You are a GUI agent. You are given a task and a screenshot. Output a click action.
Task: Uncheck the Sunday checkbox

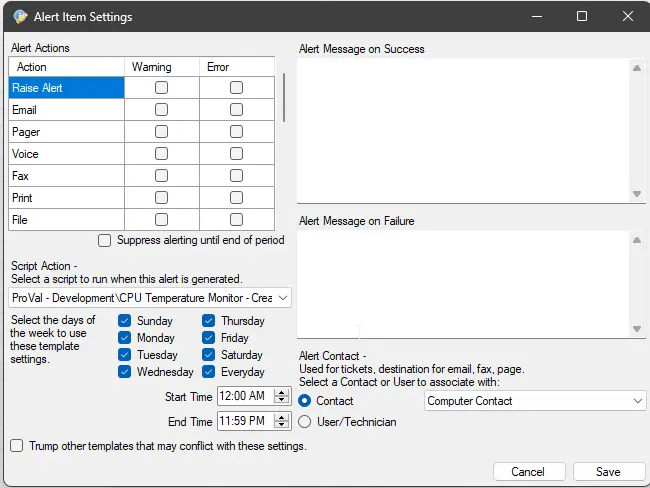[x=124, y=320]
